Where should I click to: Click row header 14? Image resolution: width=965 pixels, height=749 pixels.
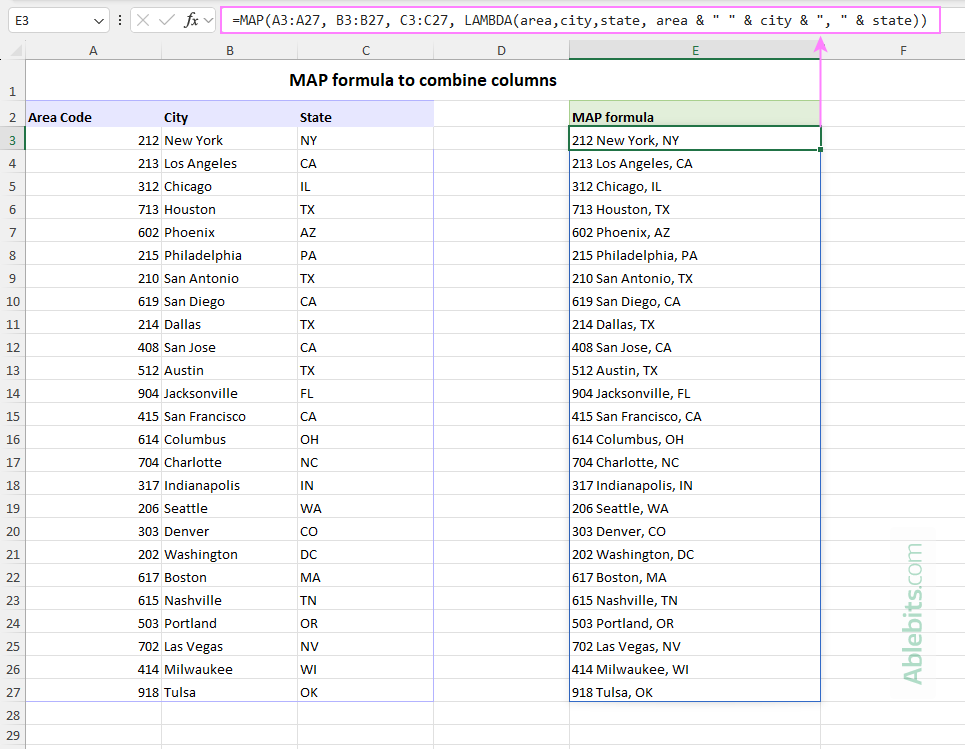(12, 393)
